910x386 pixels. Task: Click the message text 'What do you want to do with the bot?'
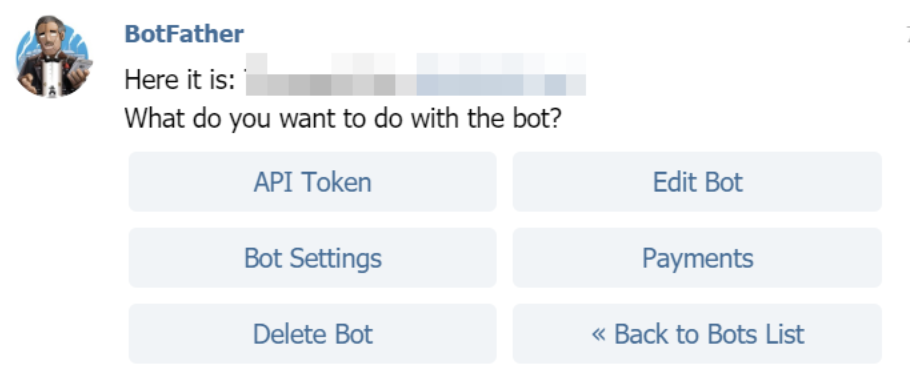pos(343,119)
